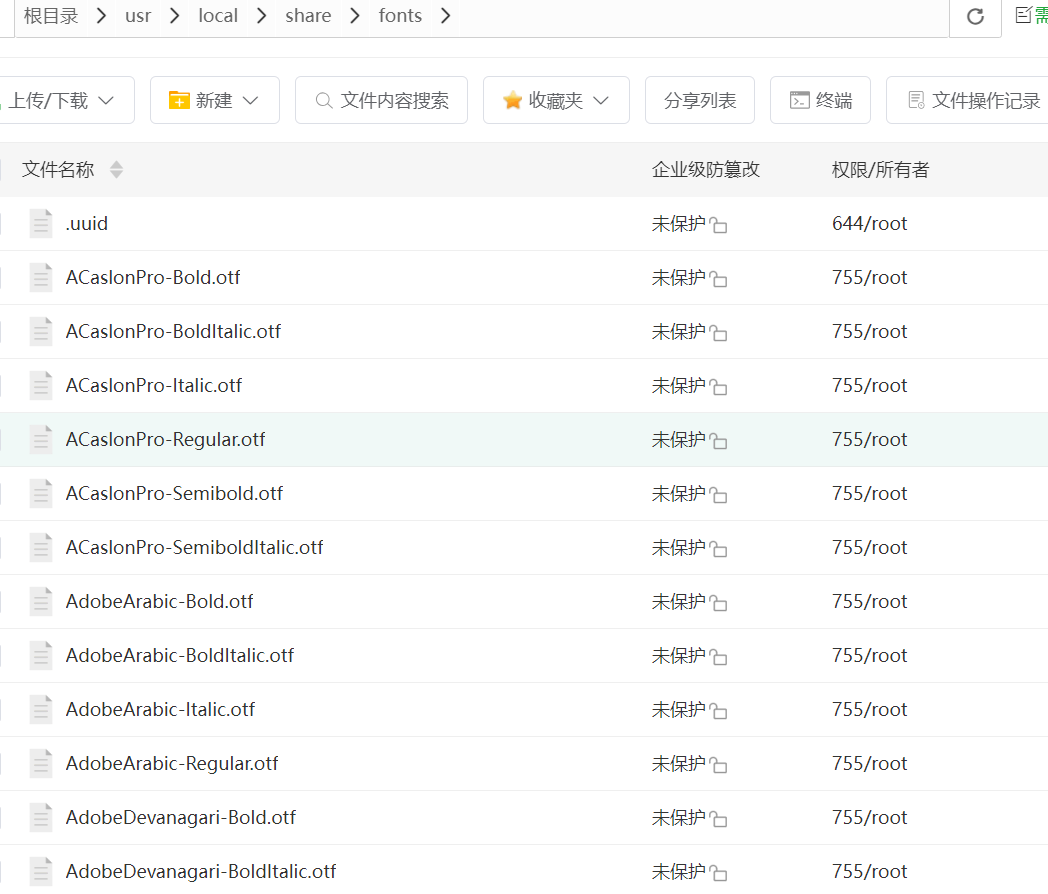Open the 分享列表 share list
Screen dimensions: 1048x894
[x=700, y=100]
